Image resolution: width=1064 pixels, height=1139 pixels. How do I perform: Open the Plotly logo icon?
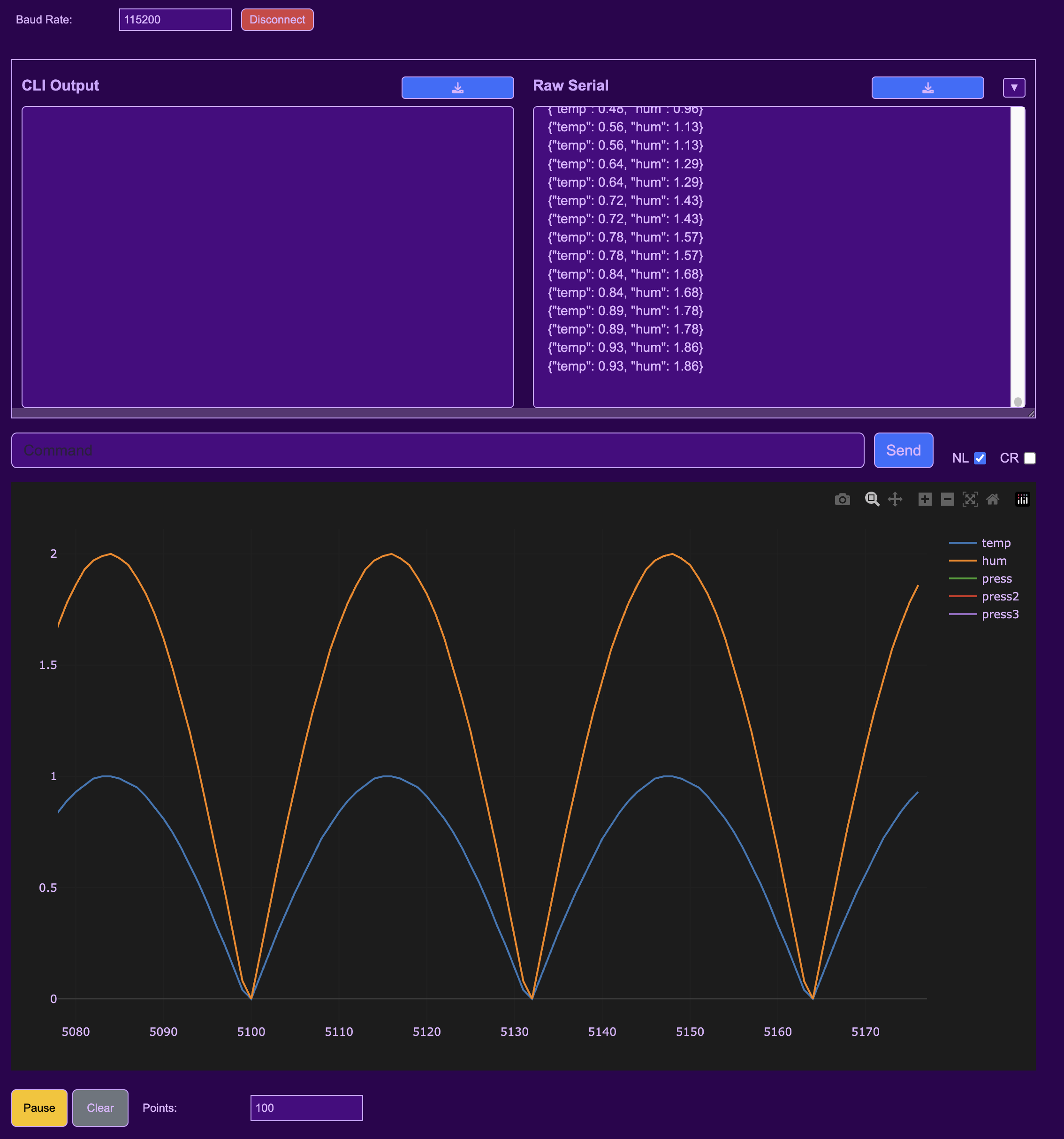pos(1023,499)
